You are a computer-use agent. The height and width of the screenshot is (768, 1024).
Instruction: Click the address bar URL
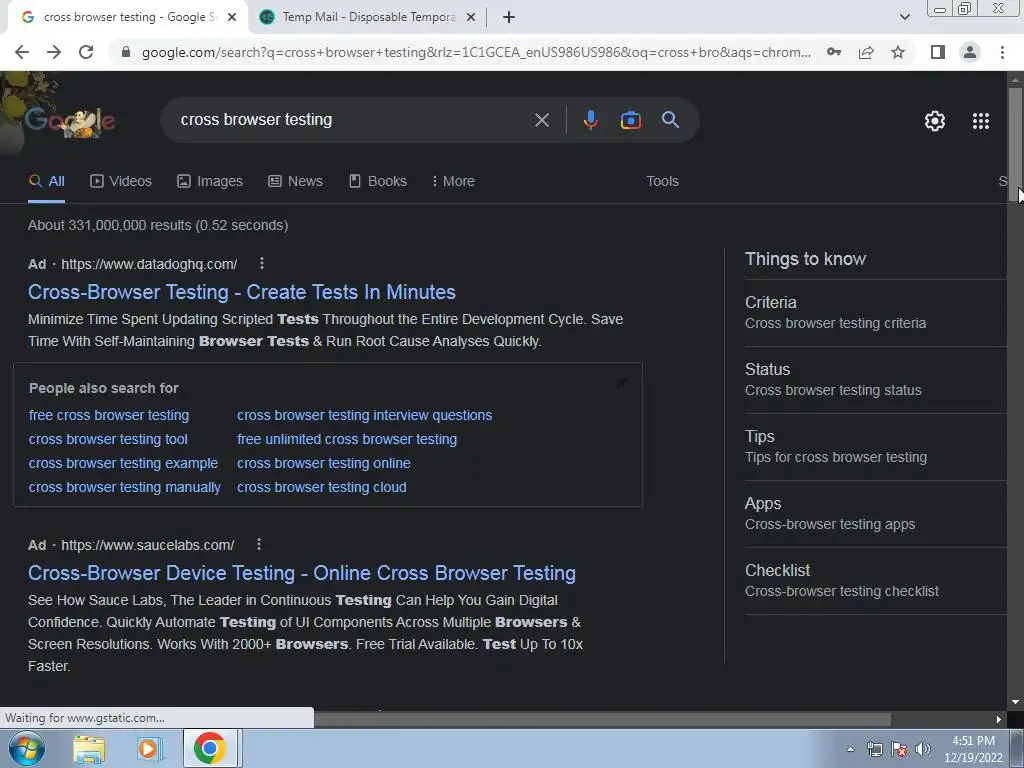[x=476, y=52]
